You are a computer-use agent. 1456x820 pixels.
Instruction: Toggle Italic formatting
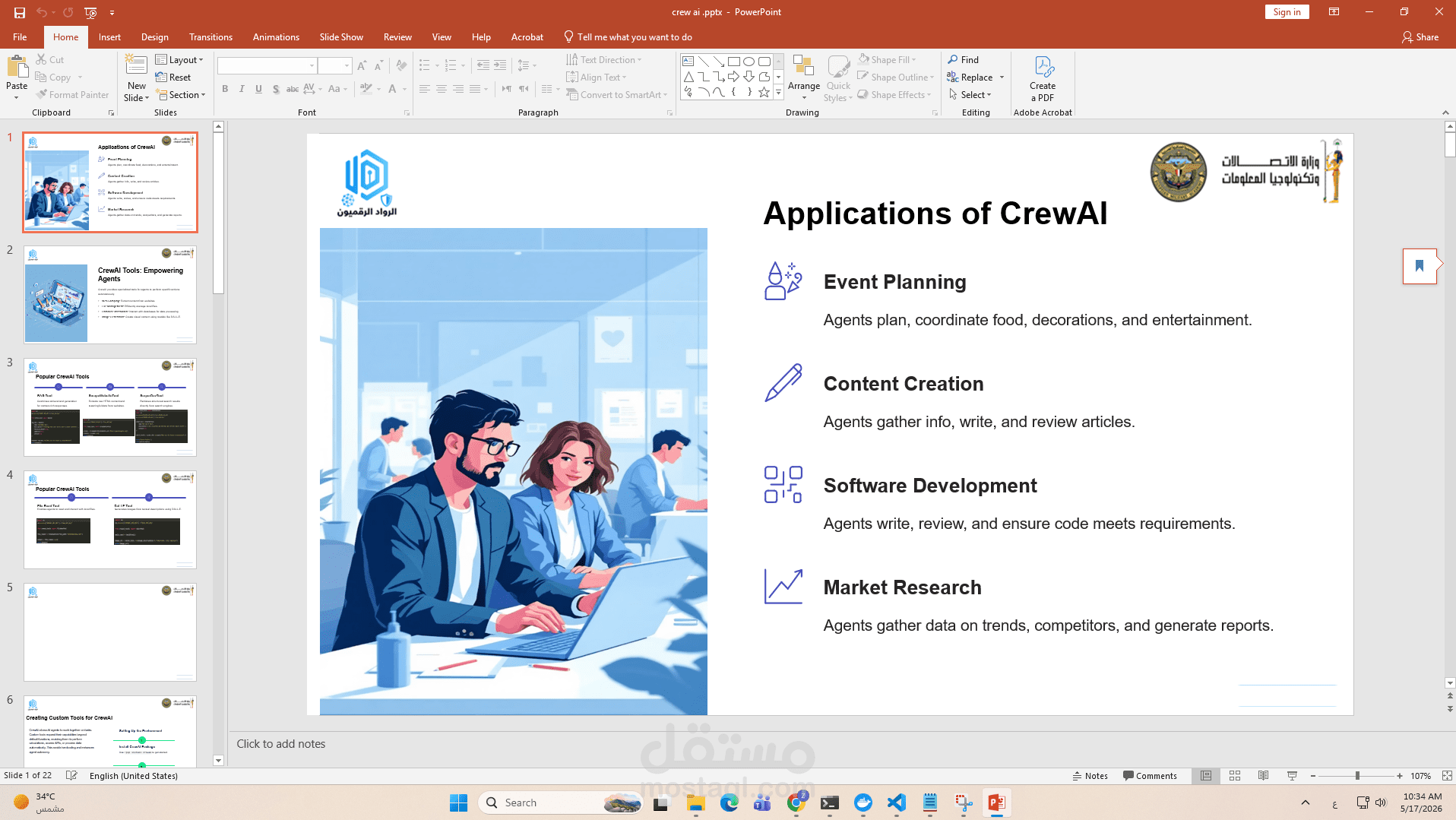click(242, 89)
